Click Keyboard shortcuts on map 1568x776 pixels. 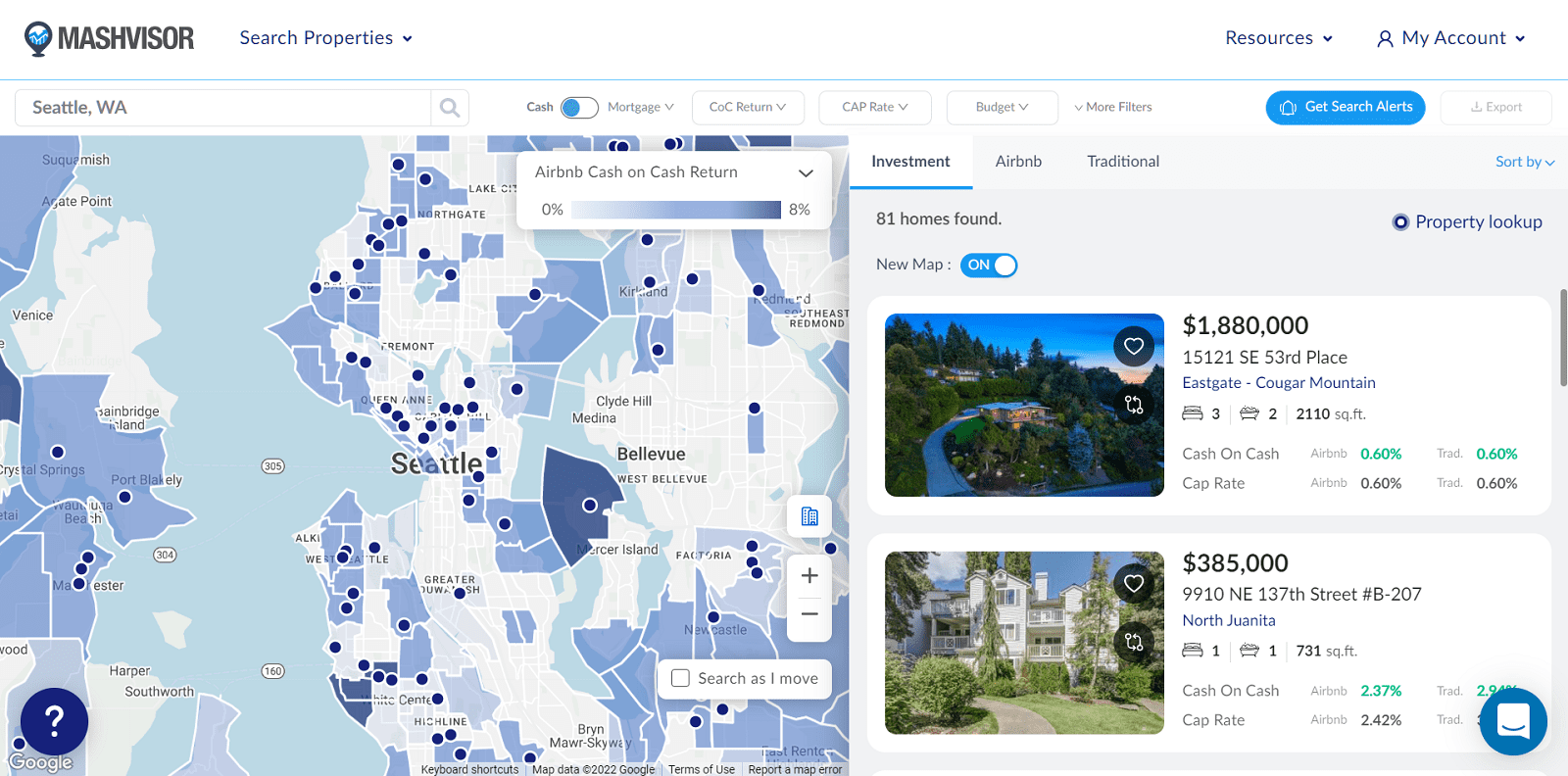tap(469, 769)
